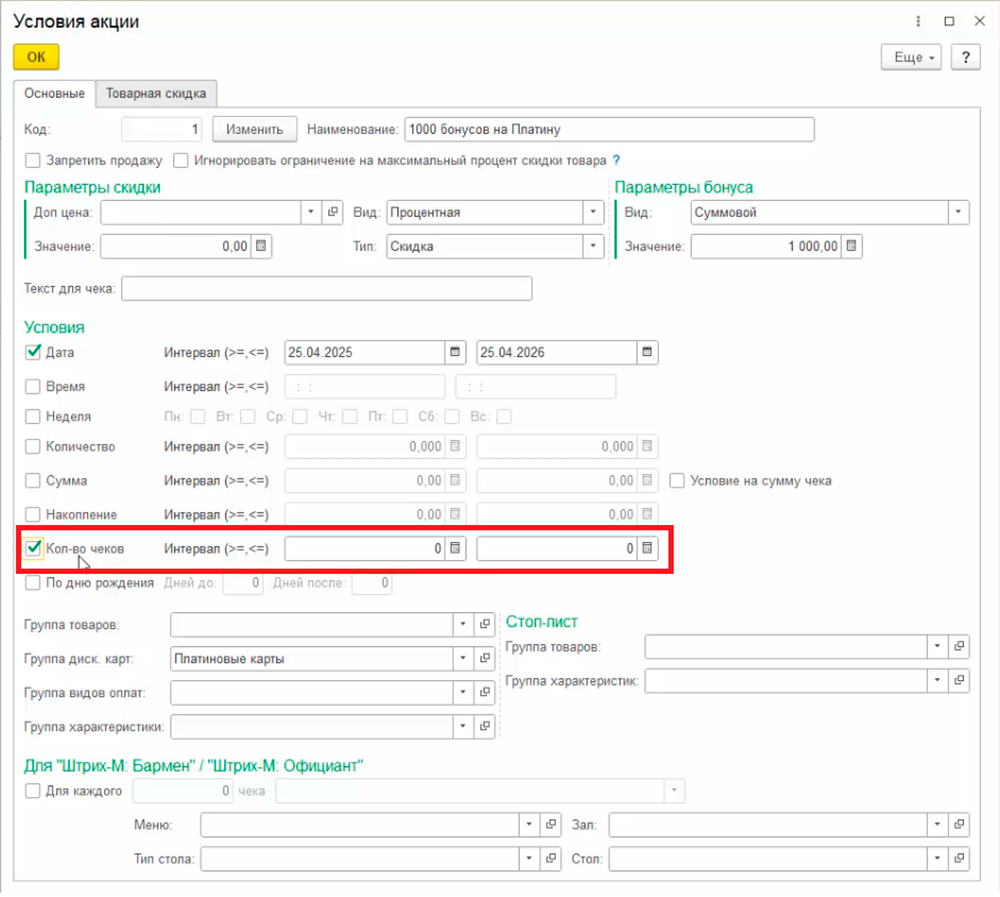Click open icon beside Группа диск. карт

click(x=485, y=658)
